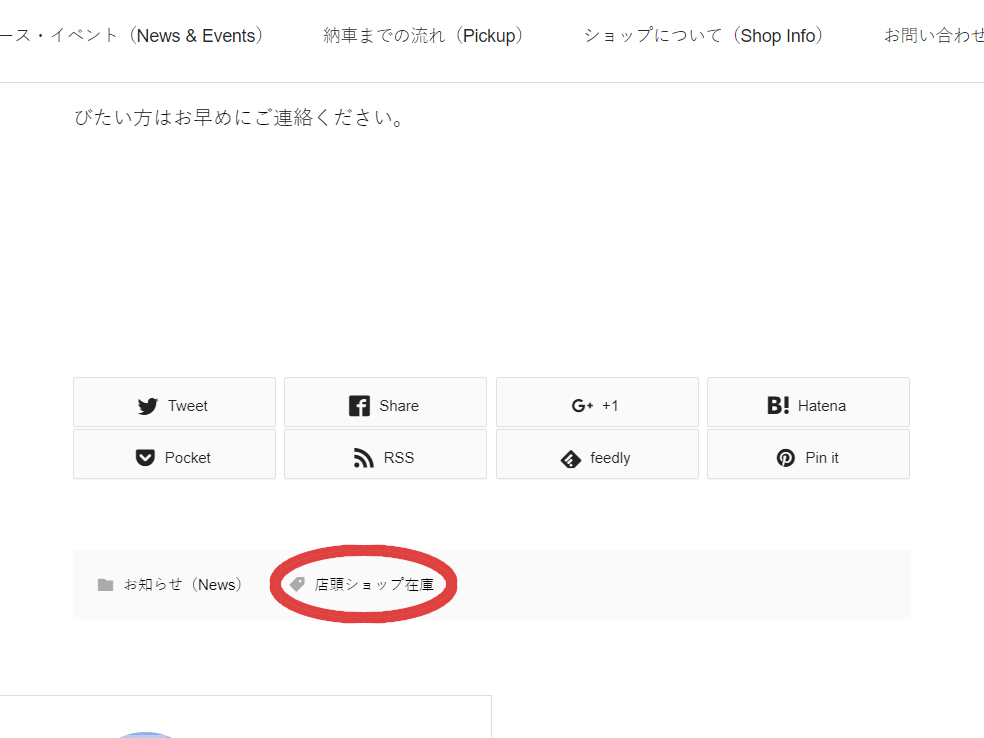
Task: Click the text びたい方はお早めにご連絡ください。
Action: pos(240,117)
